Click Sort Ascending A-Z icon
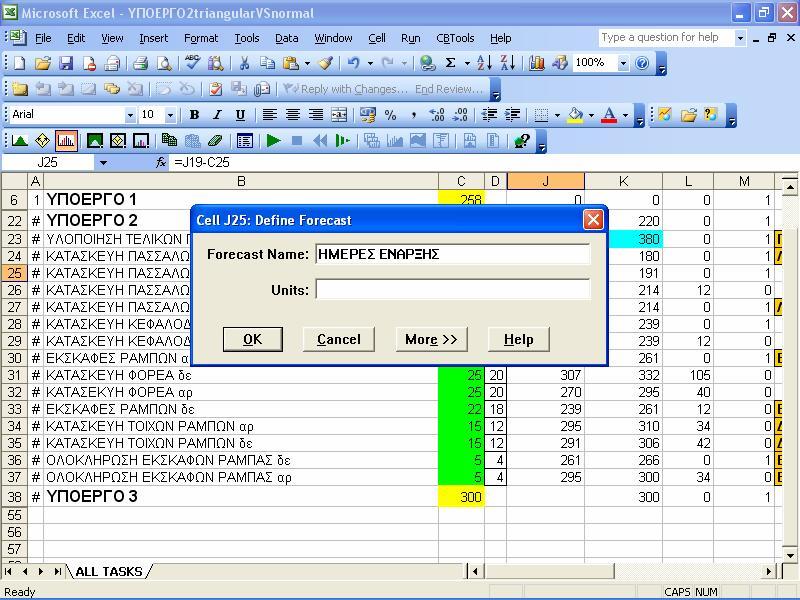Screen dimensions: 800x600 point(484,63)
